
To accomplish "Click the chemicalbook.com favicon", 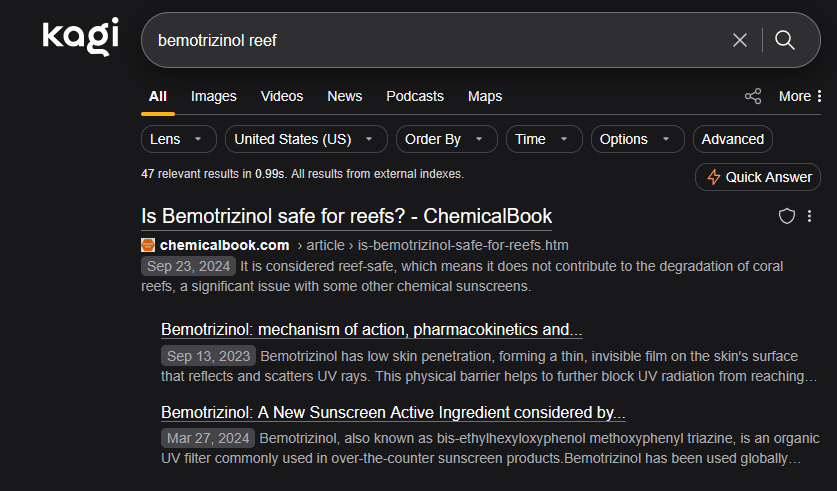I will [148, 245].
